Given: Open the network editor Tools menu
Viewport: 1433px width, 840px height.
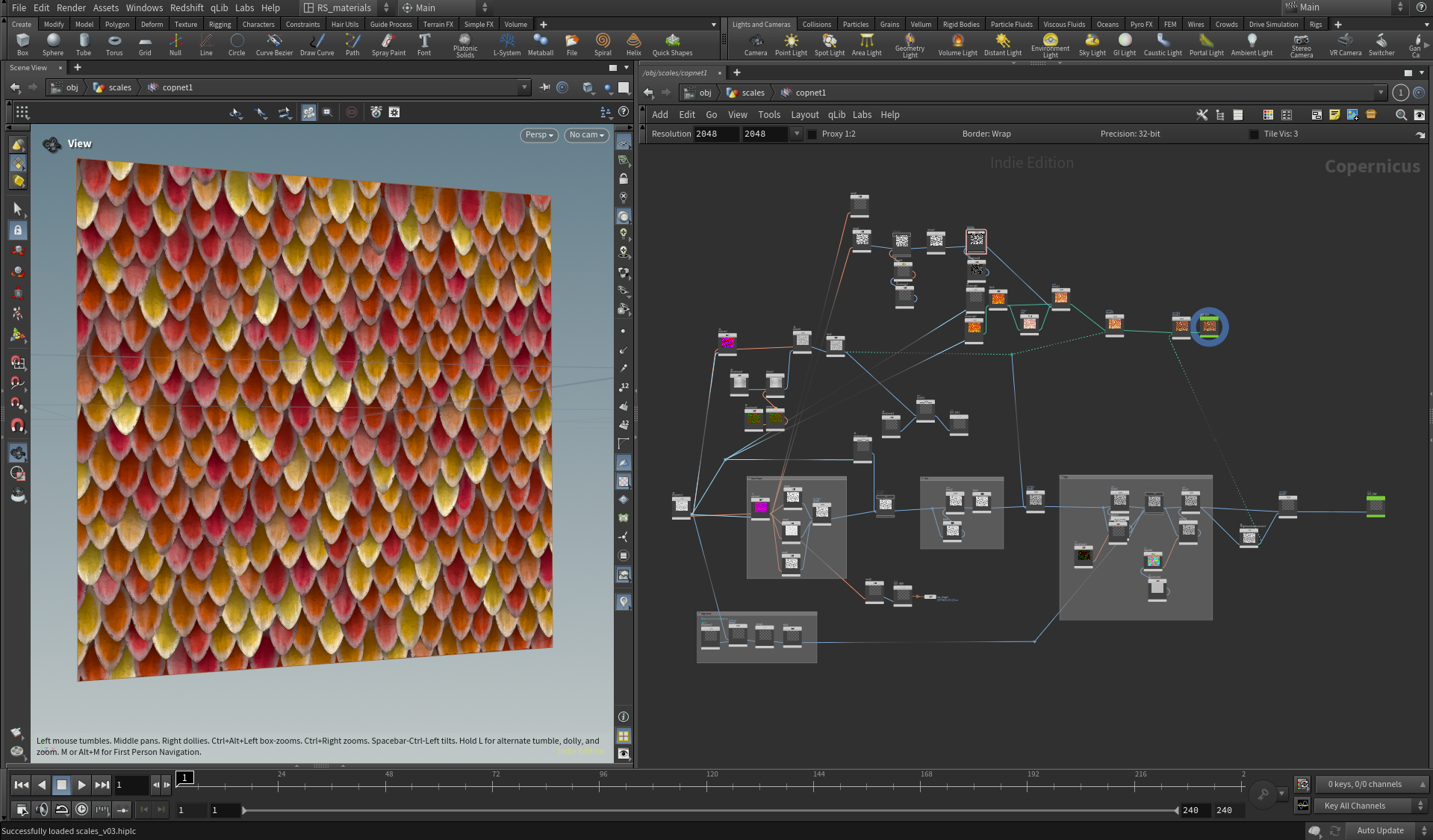Looking at the screenshot, I should 769,114.
